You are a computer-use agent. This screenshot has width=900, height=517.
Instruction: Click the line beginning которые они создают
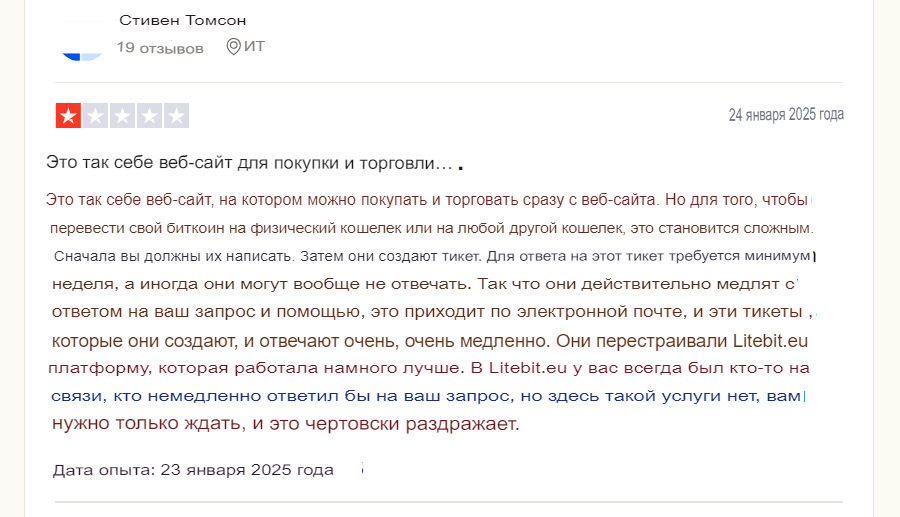coord(429,341)
